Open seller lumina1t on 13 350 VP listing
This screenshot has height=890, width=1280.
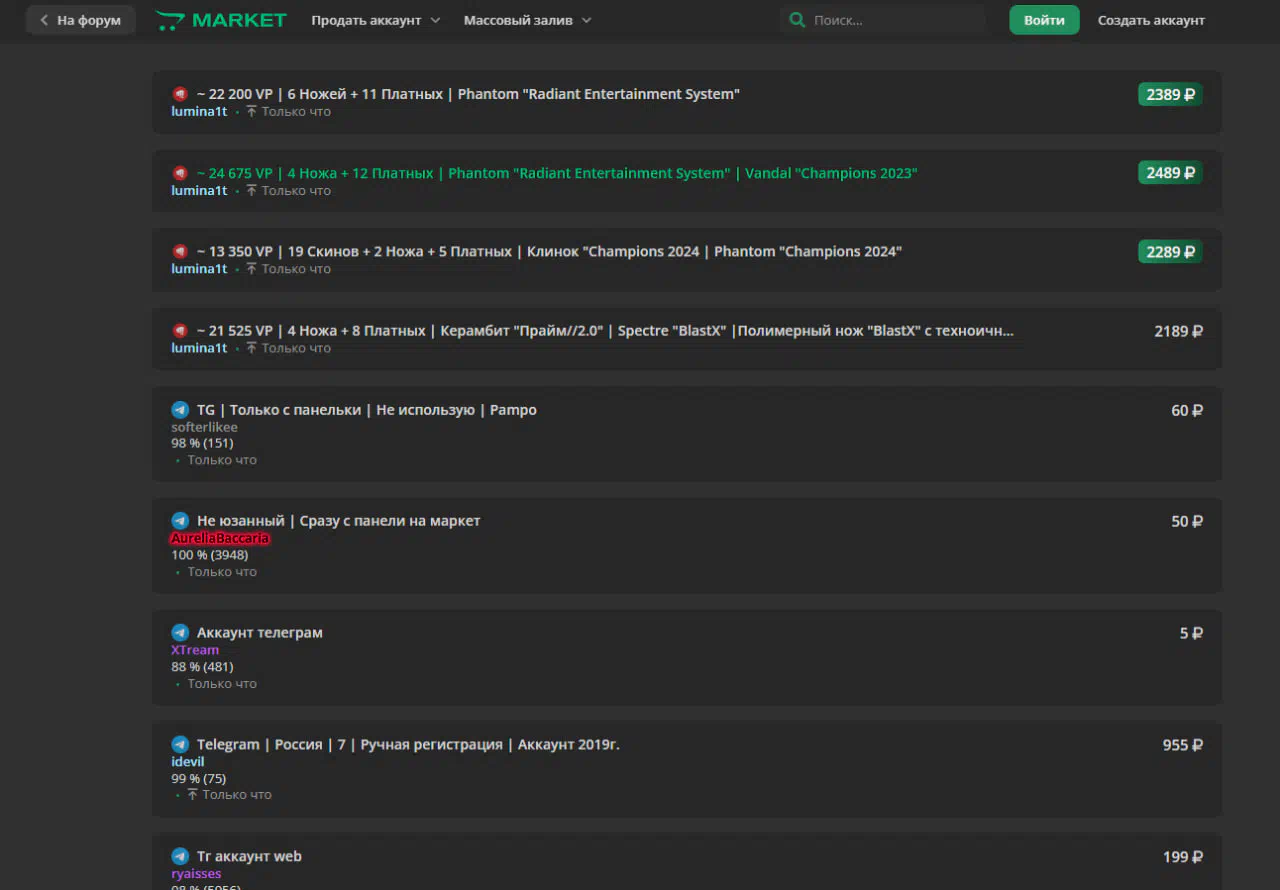click(199, 269)
